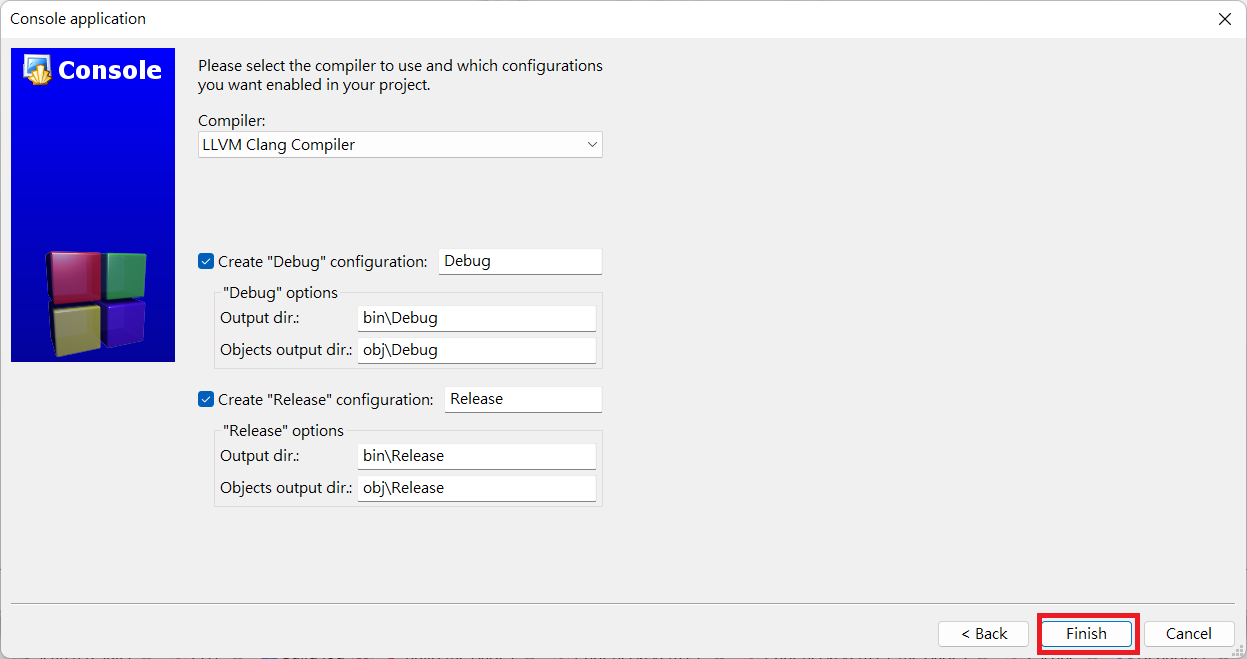Viewport: 1247px width, 659px height.
Task: Click the "Release" options group label
Action: [x=284, y=431]
